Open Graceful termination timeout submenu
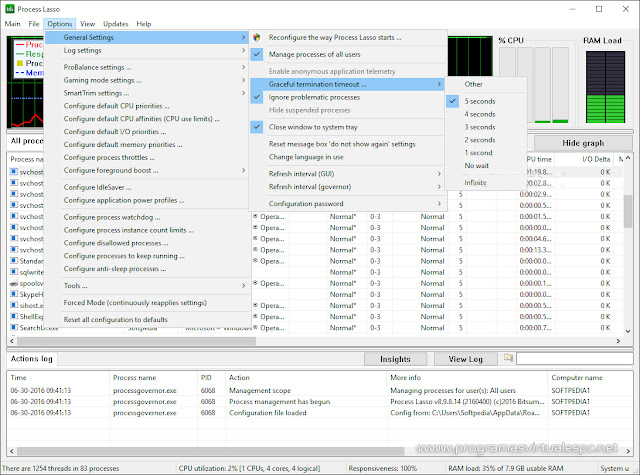This screenshot has height=475, width=640. point(347,84)
